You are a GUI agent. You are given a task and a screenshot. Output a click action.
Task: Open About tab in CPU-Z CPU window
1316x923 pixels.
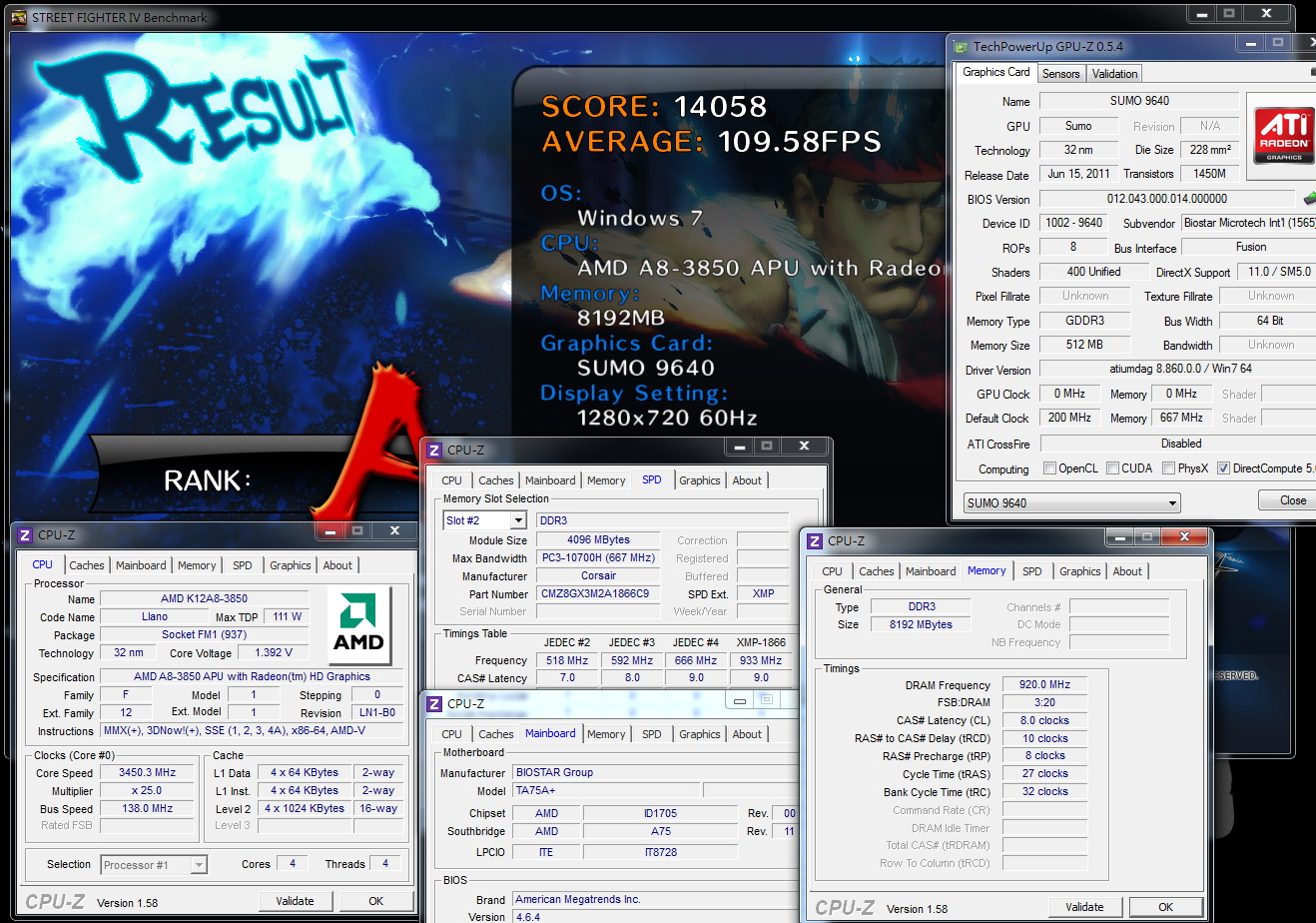pyautogui.click(x=337, y=565)
